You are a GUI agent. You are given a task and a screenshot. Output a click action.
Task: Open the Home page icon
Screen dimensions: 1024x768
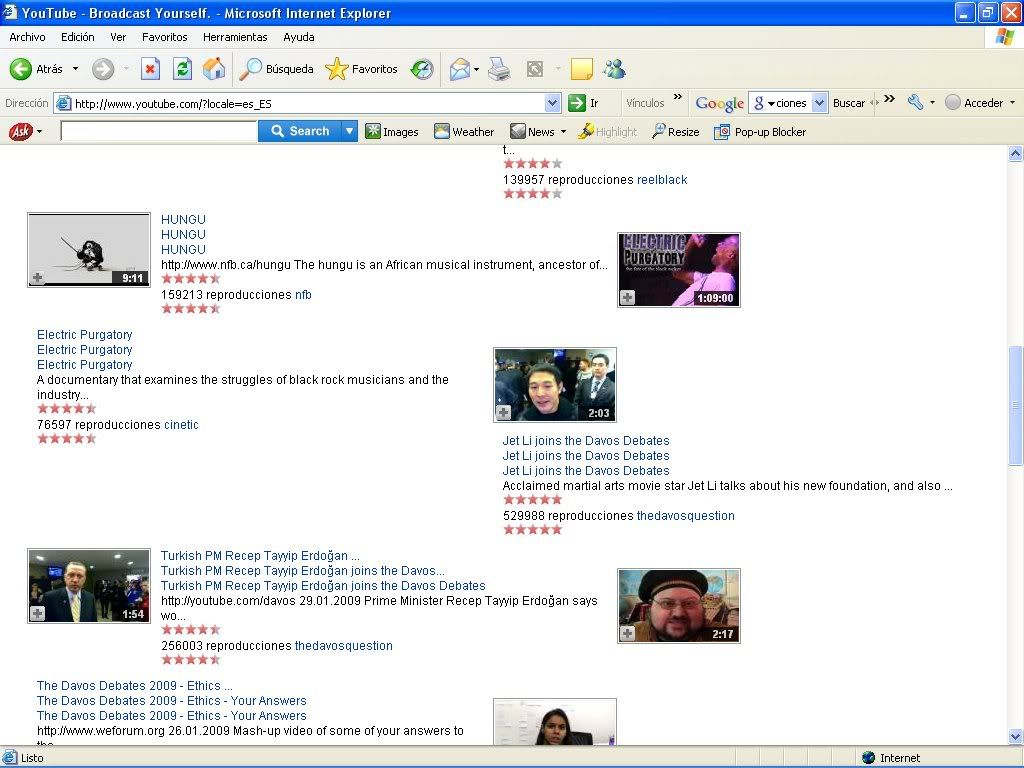point(214,69)
